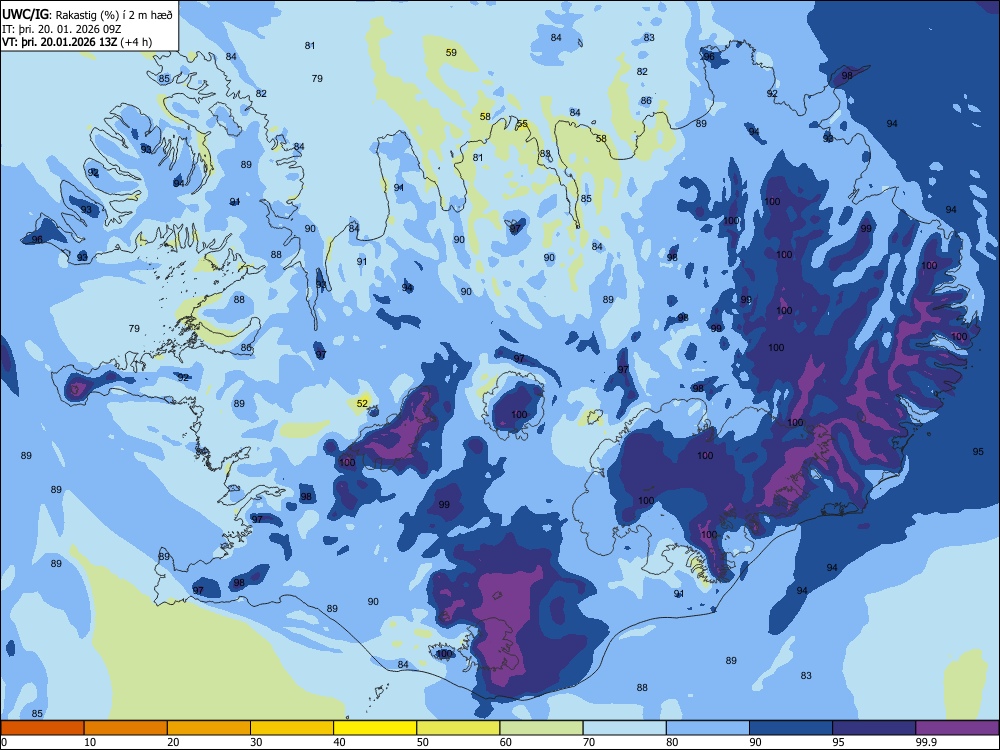Click the pale blue 70–80 legend swatch

[x=624, y=728]
